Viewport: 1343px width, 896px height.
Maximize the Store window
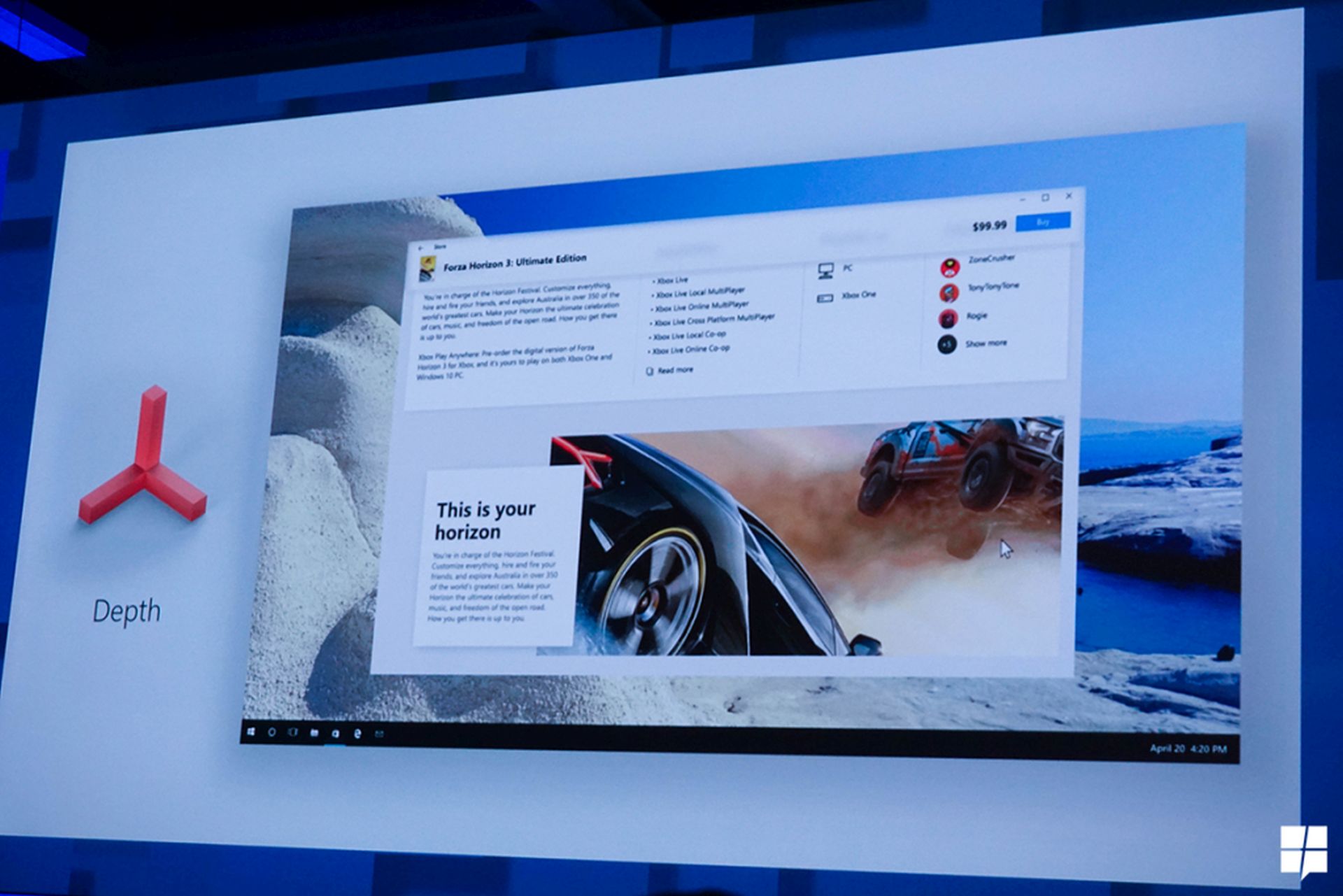pos(1046,198)
